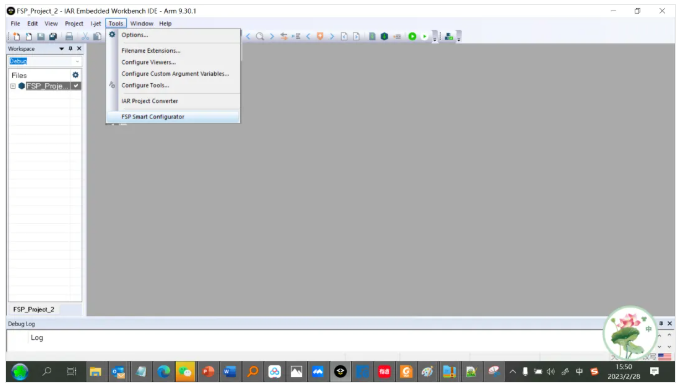Click the Save toolbar icon

pos(41,37)
